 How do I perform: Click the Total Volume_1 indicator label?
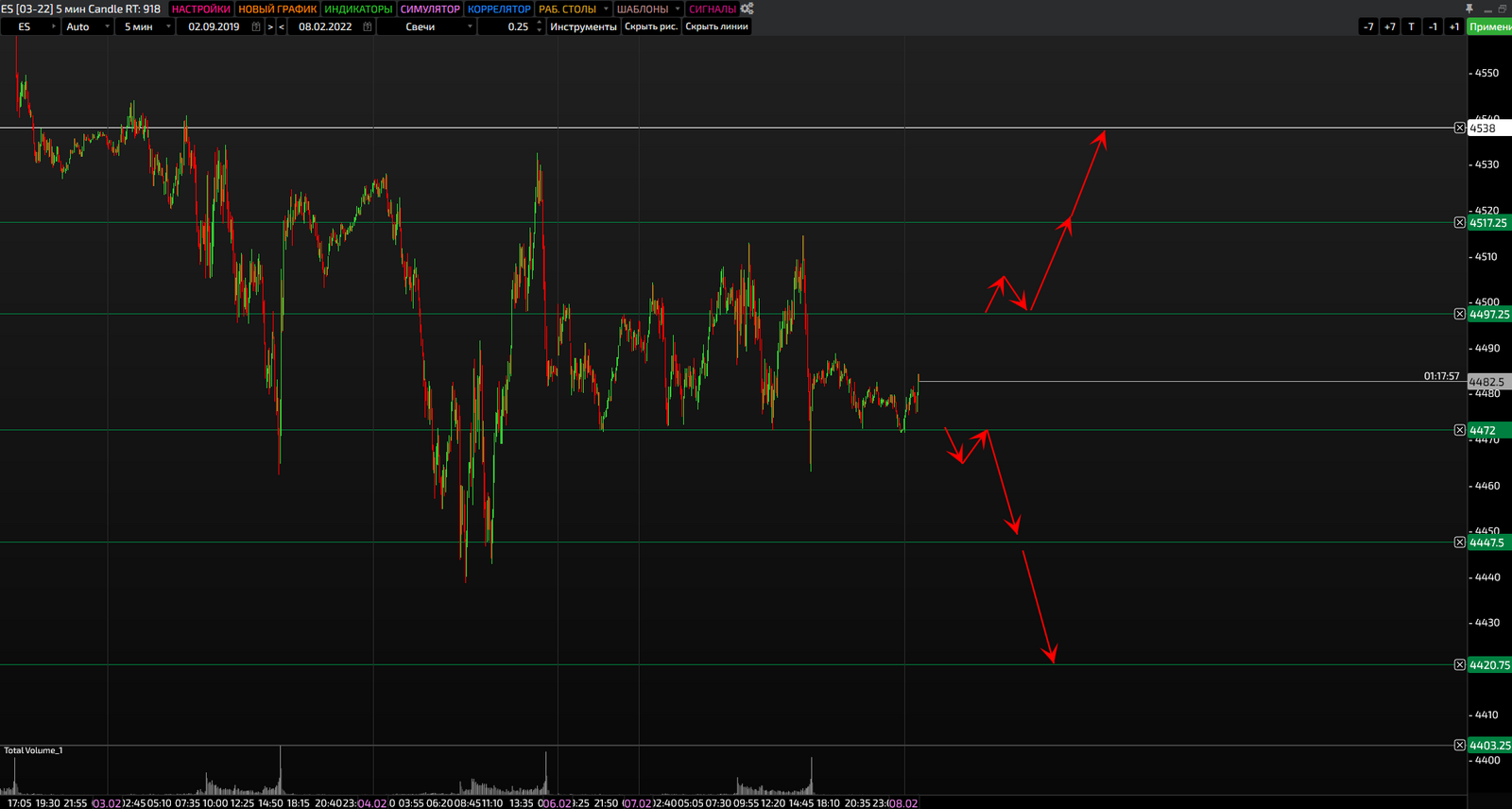point(33,750)
